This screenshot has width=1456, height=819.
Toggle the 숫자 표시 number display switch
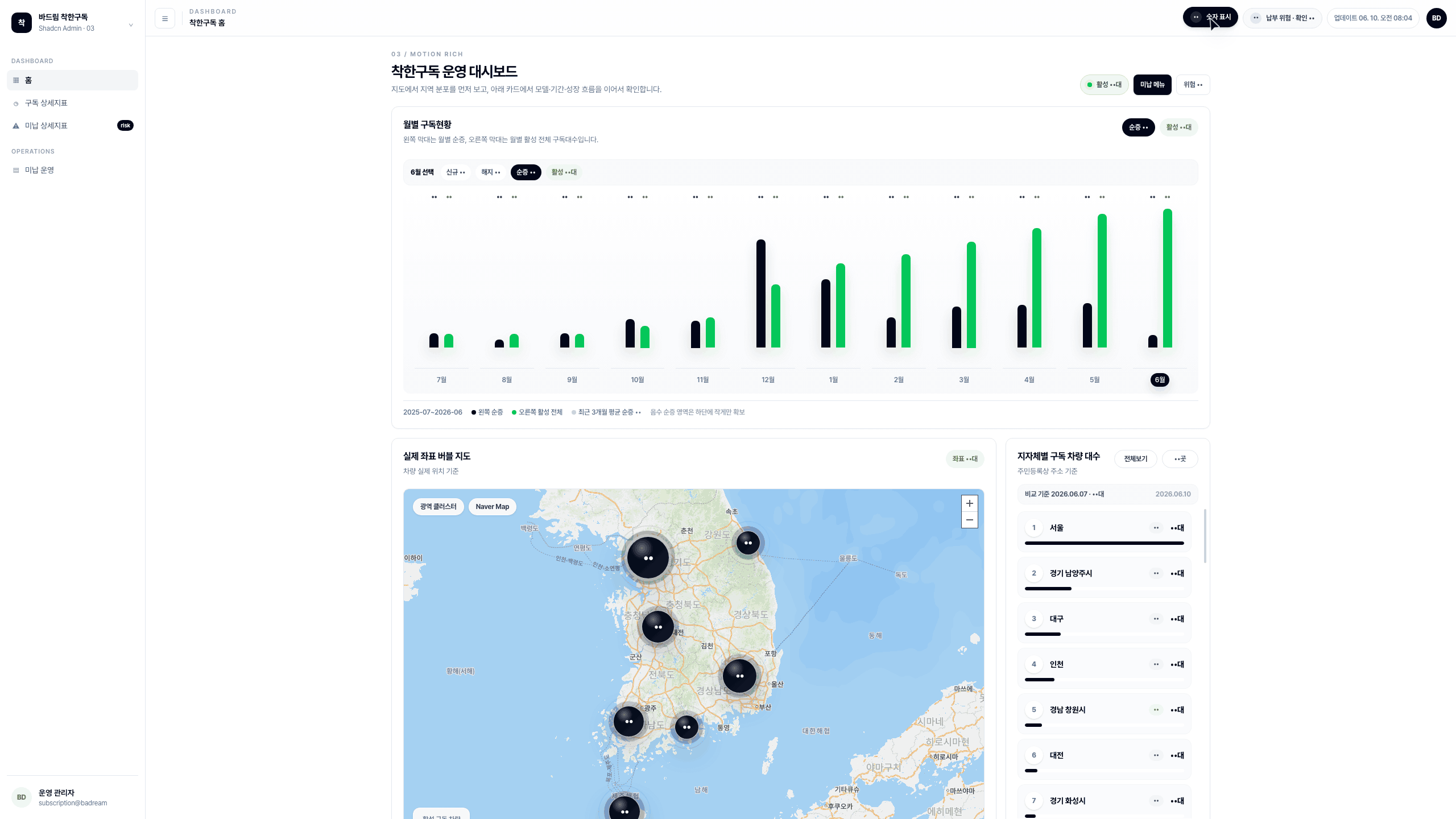(x=1210, y=17)
